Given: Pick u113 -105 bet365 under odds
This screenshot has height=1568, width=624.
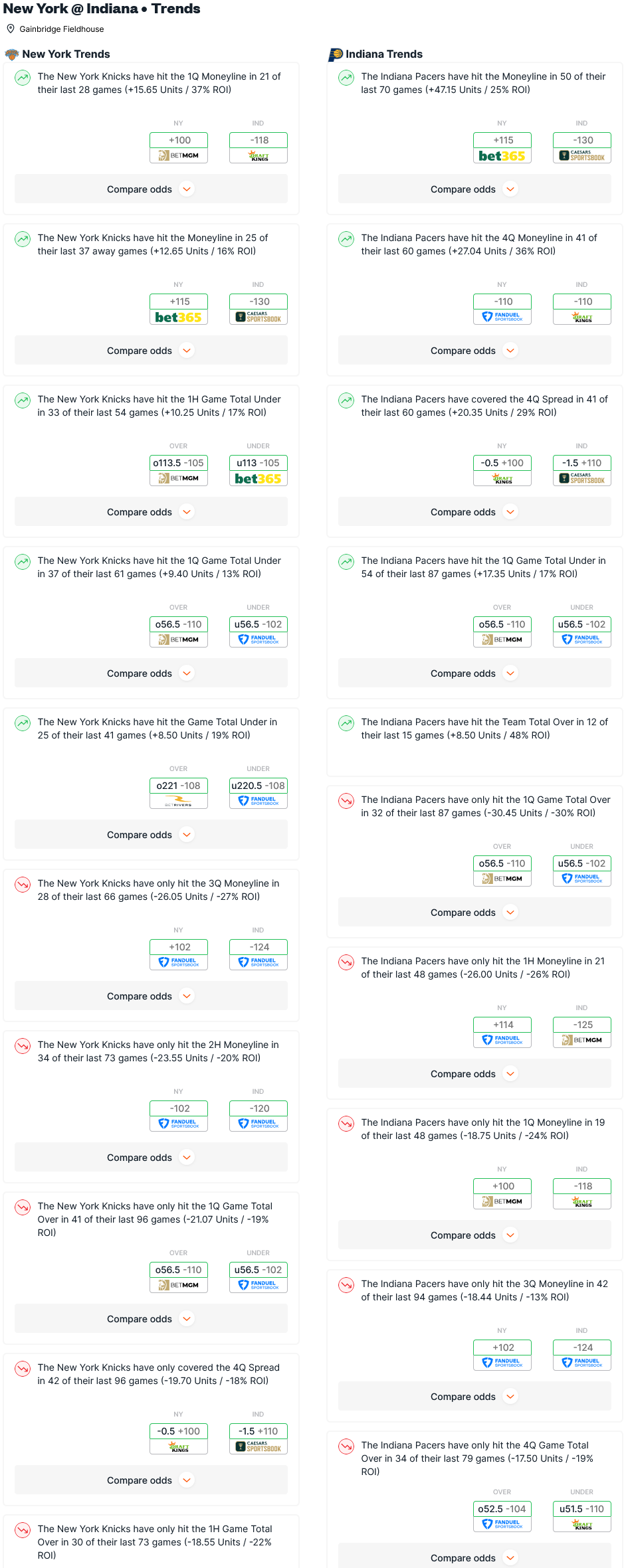Looking at the screenshot, I should click(x=258, y=470).
